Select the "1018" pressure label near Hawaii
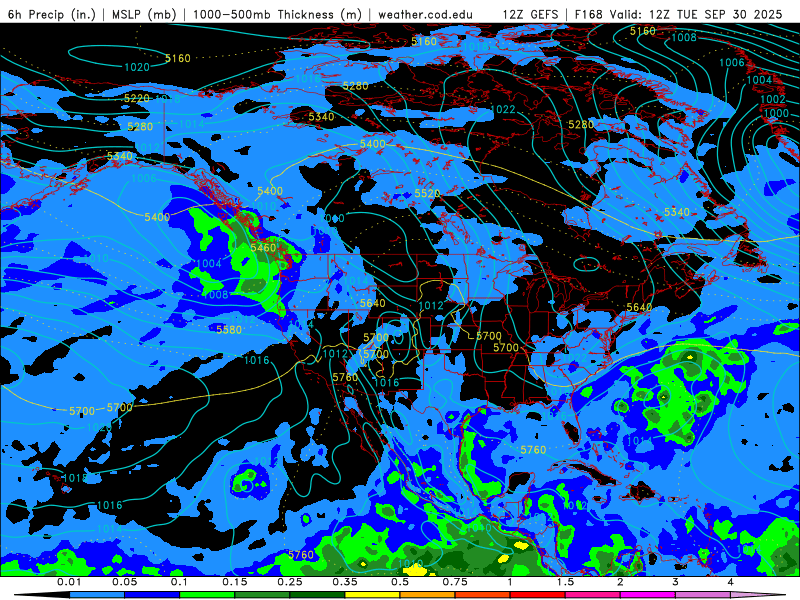The image size is (800, 600). click(x=74, y=478)
